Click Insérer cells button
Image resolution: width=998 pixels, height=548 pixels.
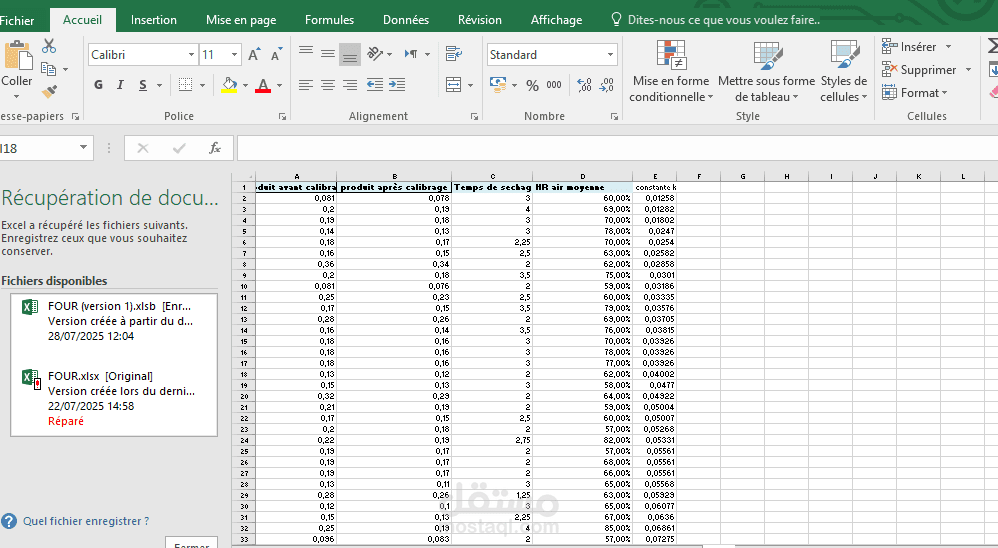917,46
